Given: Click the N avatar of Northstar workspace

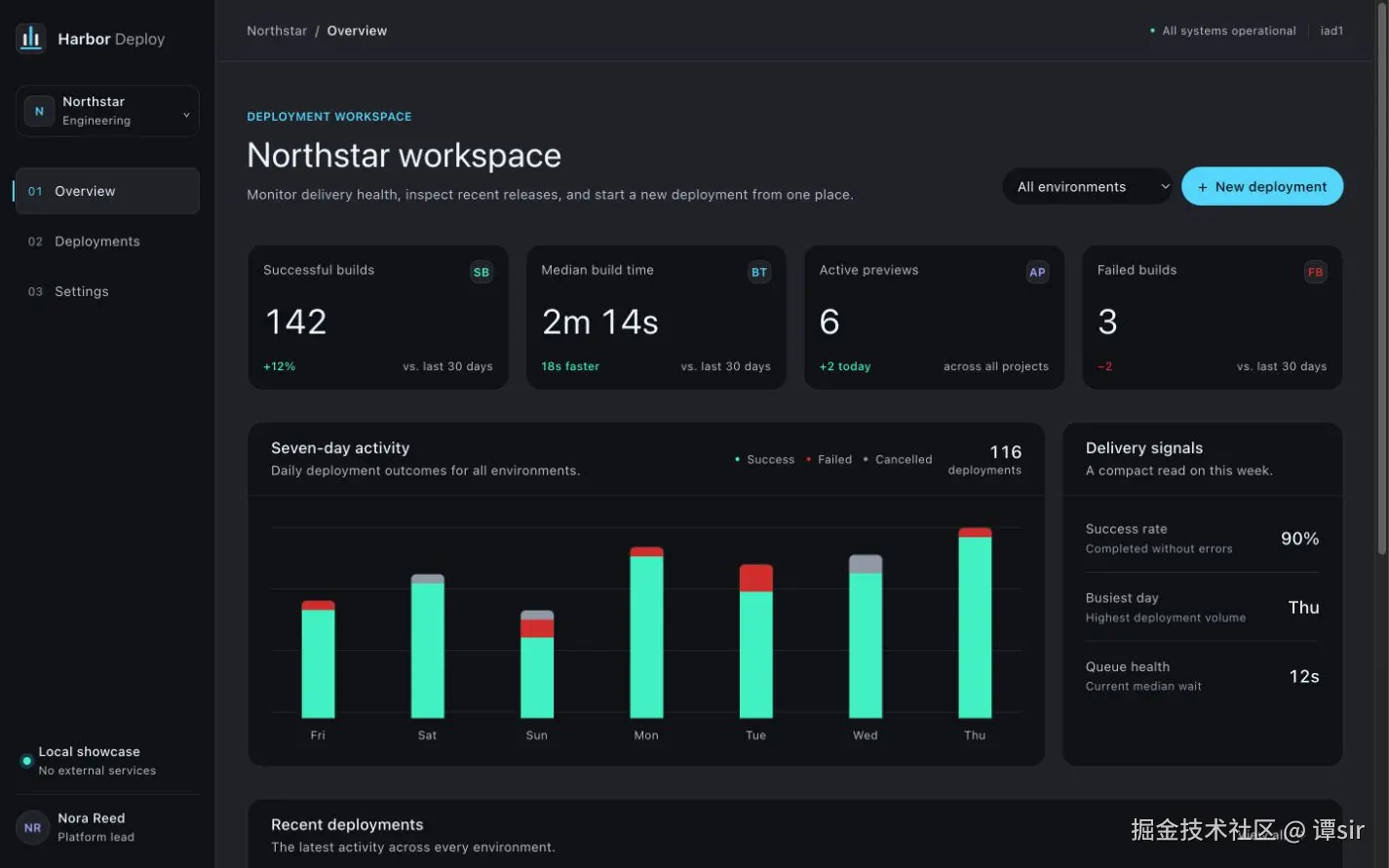Looking at the screenshot, I should [39, 111].
